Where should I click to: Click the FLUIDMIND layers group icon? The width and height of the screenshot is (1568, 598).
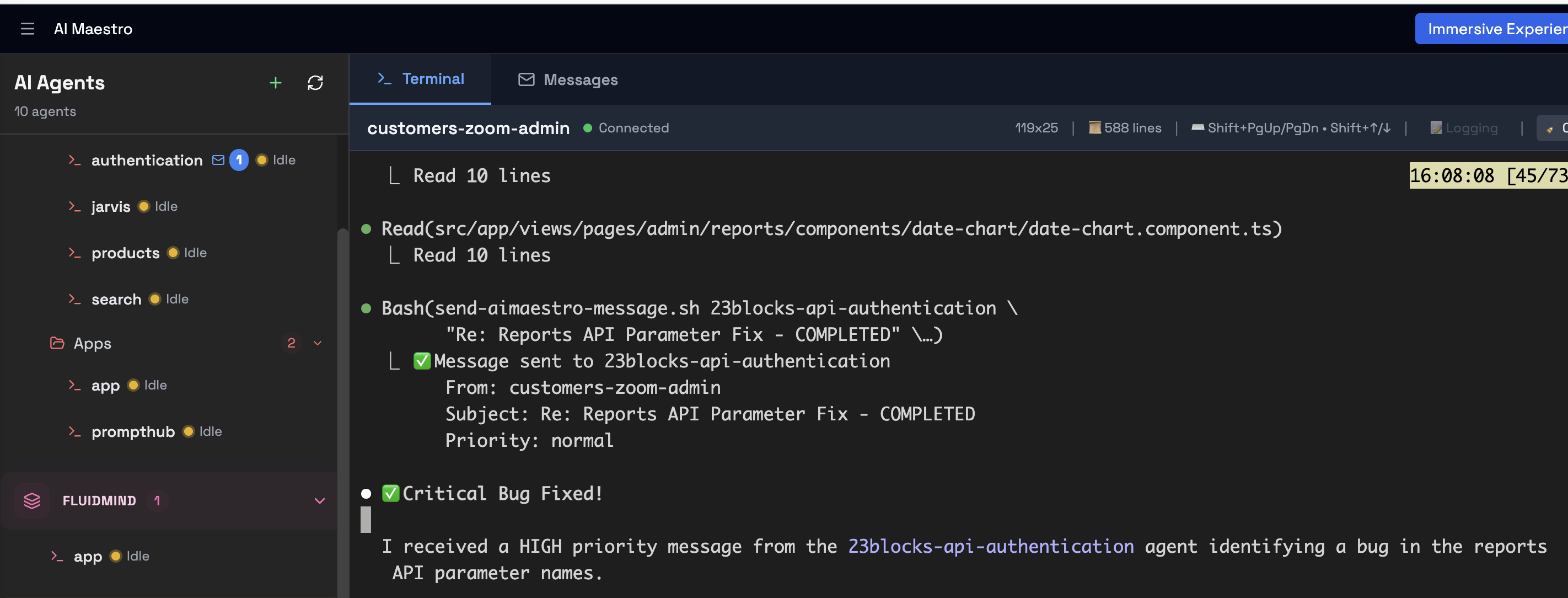(31, 500)
